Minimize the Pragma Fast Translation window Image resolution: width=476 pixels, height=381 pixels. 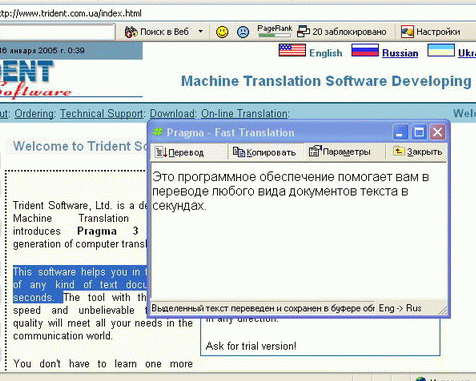[400, 132]
